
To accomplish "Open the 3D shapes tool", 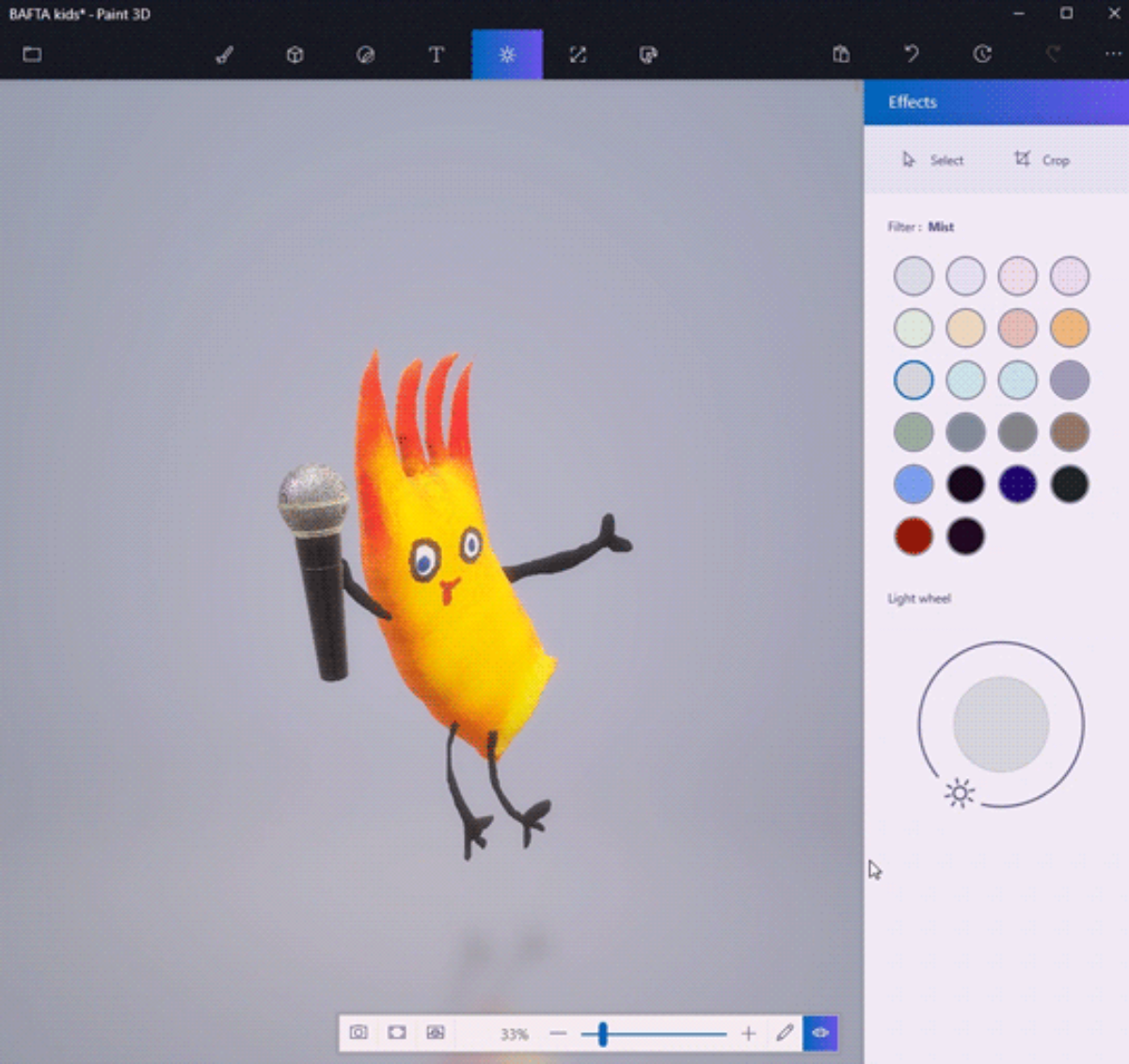I will [294, 55].
